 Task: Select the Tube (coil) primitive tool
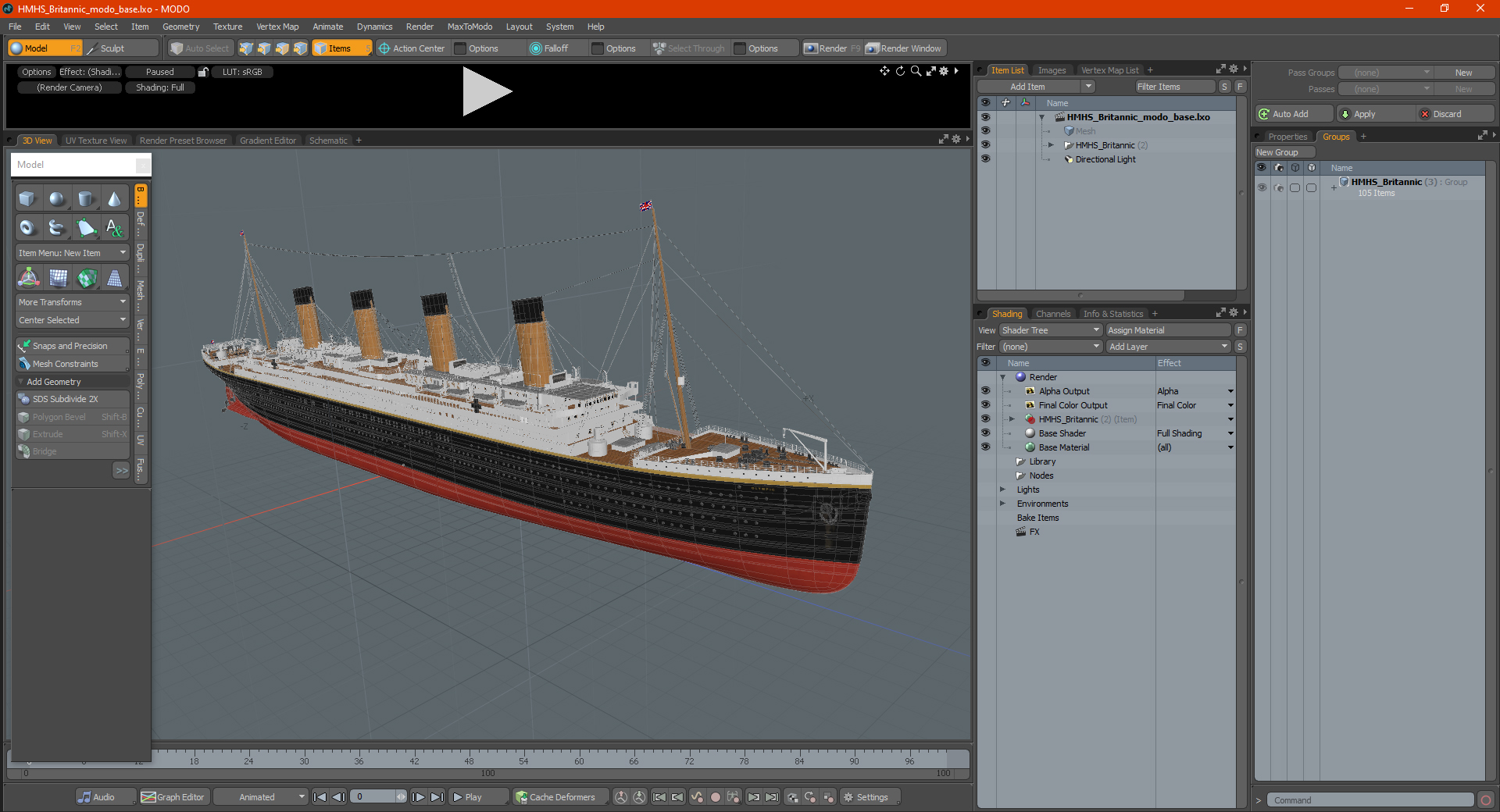coord(56,228)
